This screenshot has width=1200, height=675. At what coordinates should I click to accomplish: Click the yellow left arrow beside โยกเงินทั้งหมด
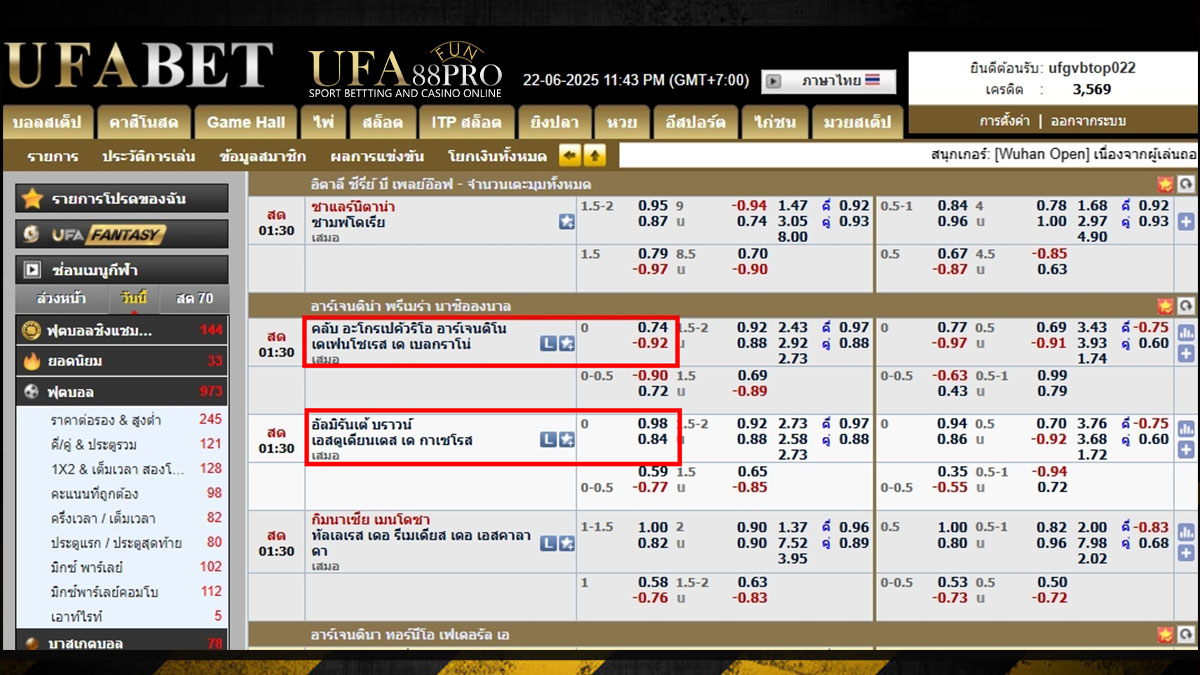[569, 155]
